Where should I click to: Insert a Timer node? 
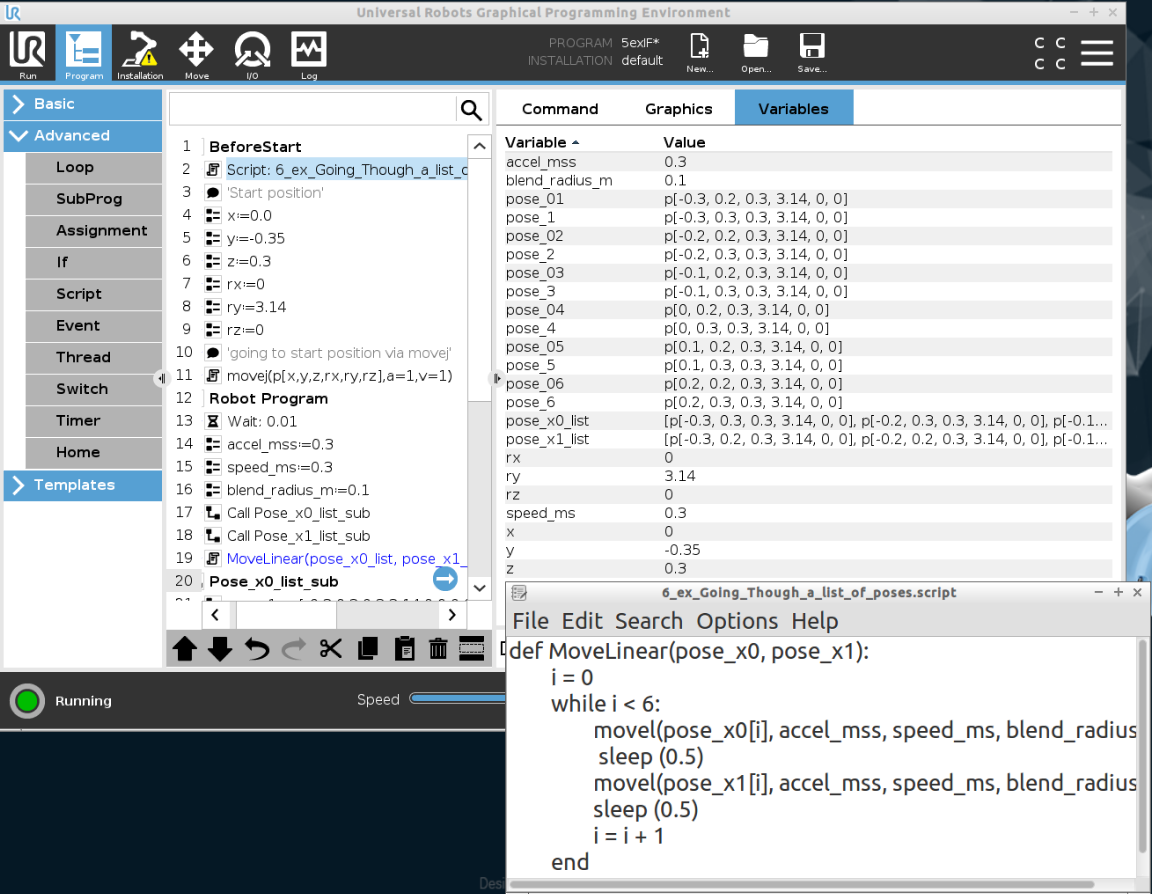(x=93, y=420)
